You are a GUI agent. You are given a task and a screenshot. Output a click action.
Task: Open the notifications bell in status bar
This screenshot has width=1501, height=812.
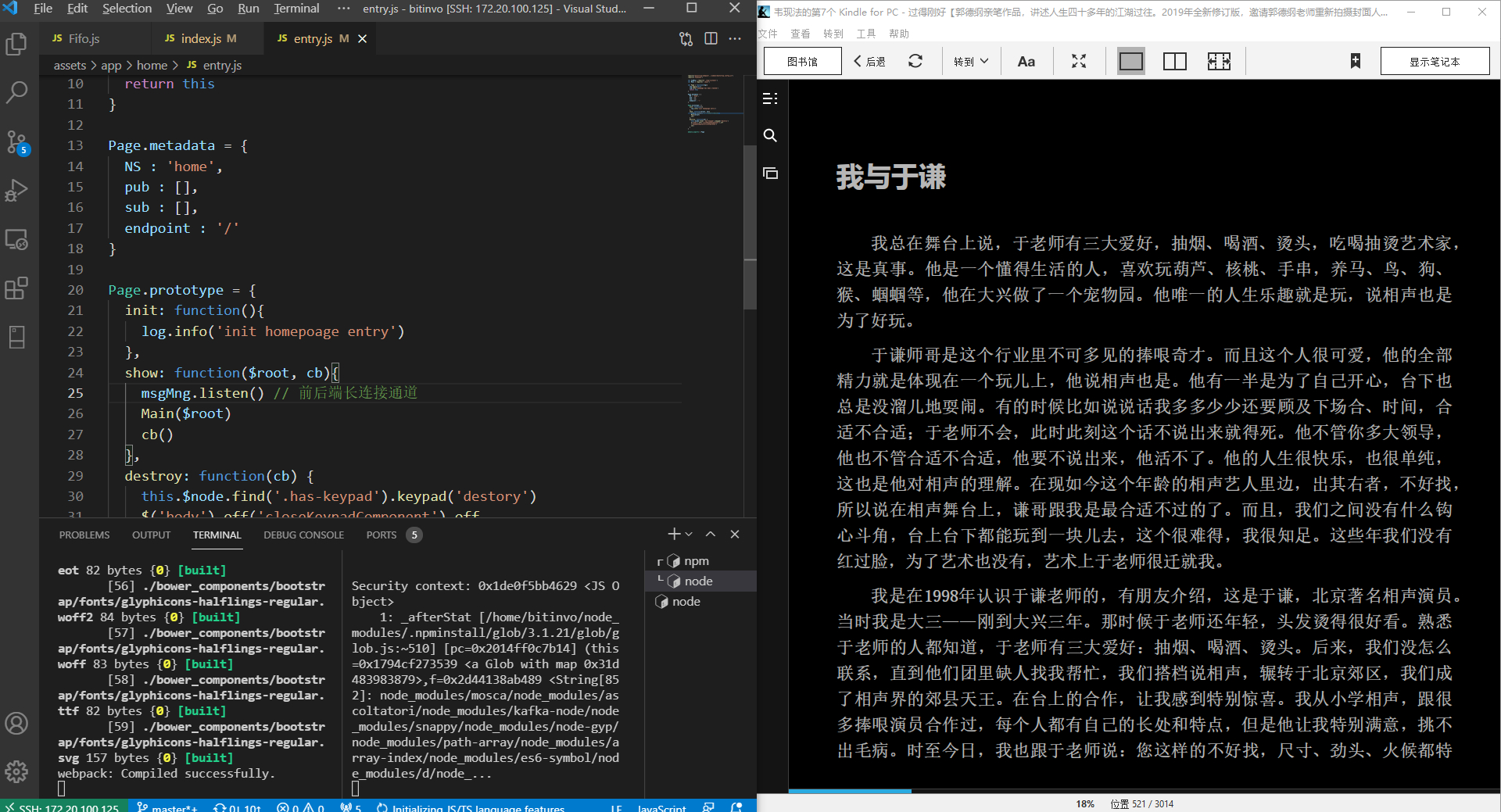[x=736, y=807]
